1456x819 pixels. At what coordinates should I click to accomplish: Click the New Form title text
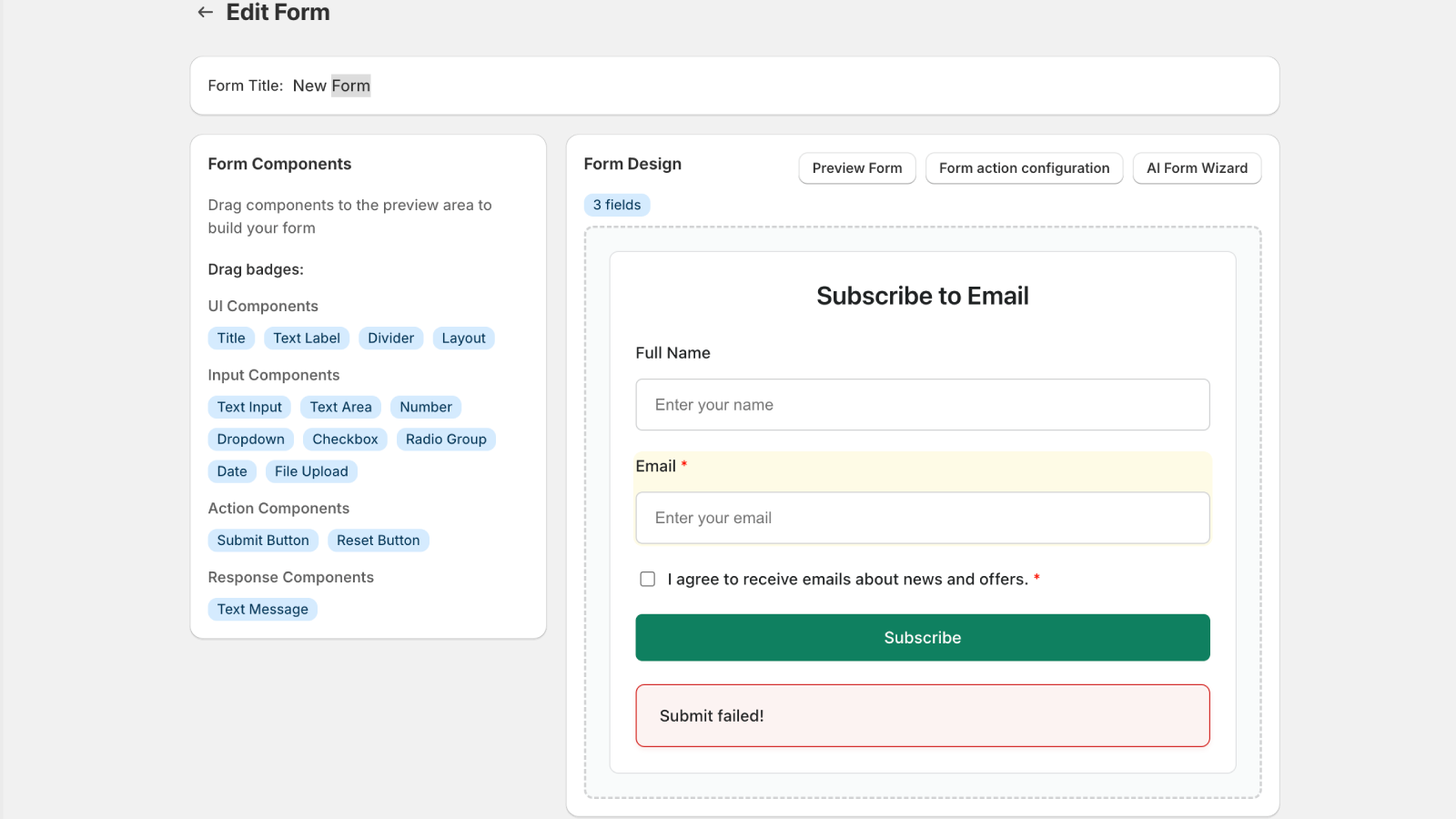(331, 86)
